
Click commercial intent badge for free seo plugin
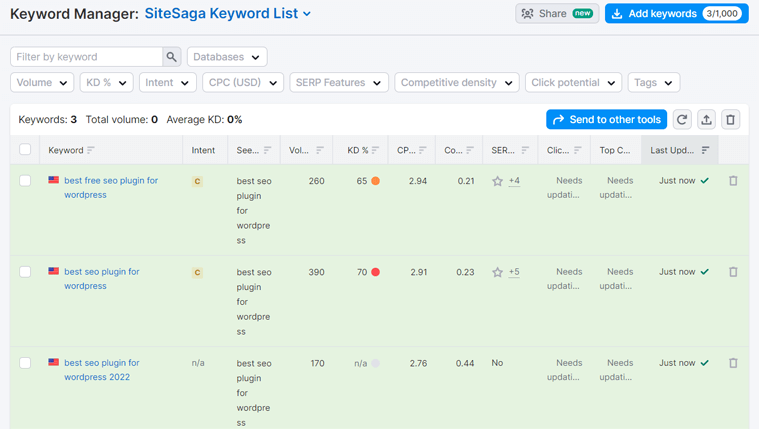point(197,182)
